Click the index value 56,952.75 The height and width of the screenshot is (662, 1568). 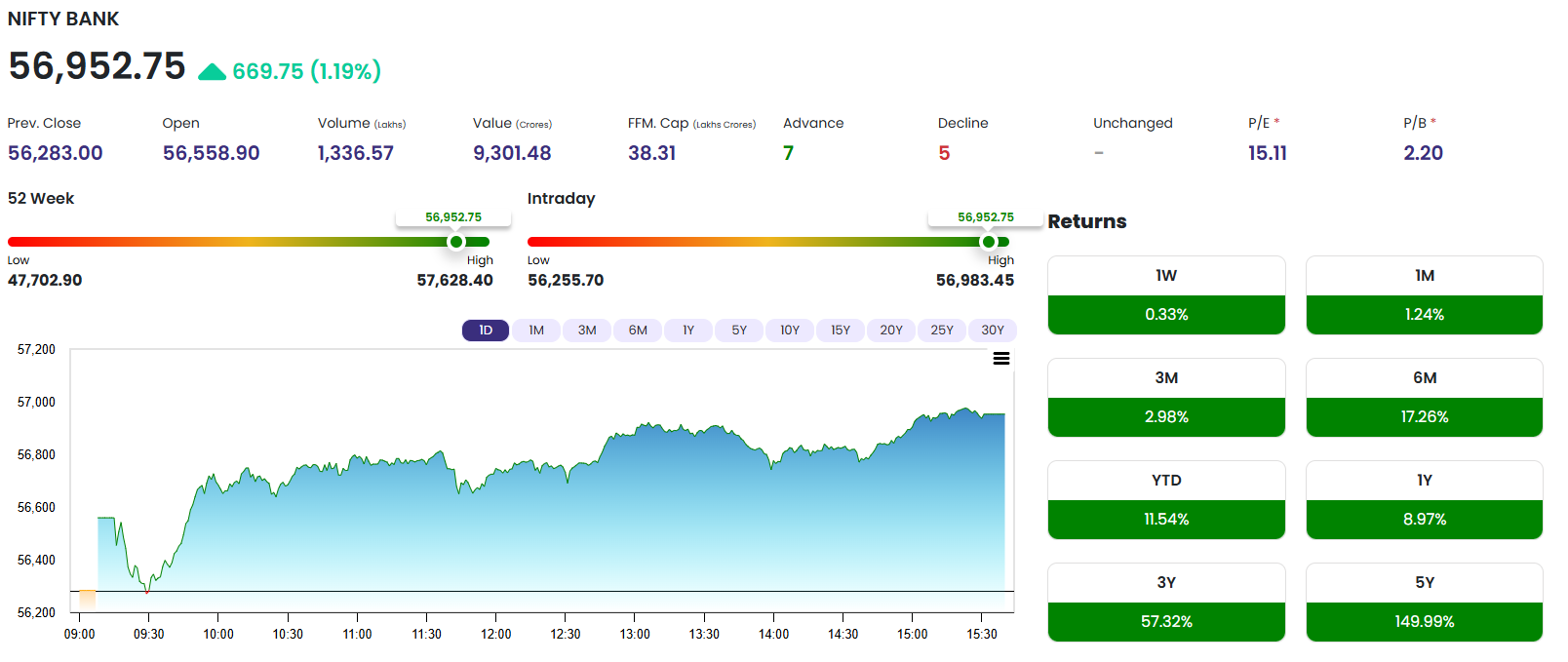tap(97, 66)
